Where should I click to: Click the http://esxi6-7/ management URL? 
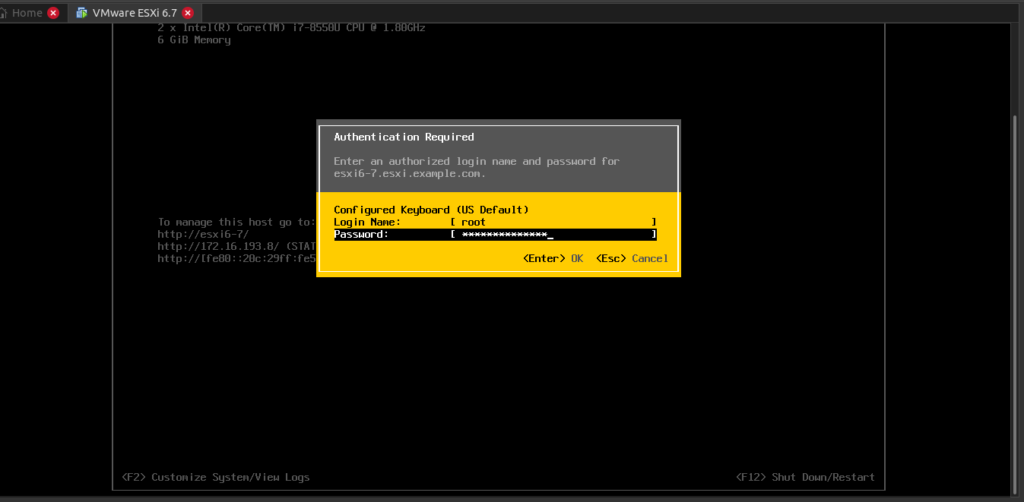coord(203,234)
